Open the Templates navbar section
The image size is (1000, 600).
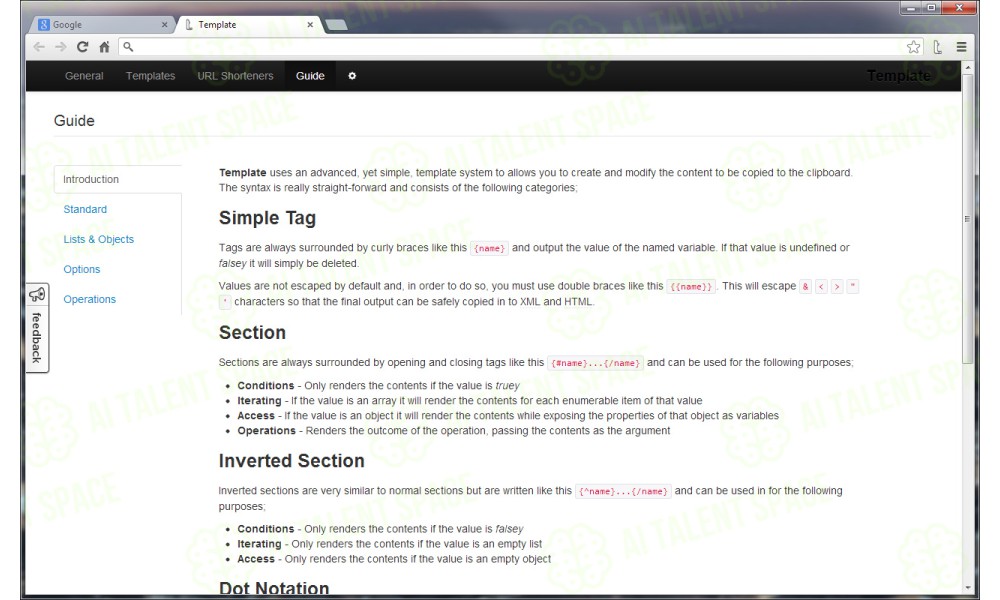151,76
